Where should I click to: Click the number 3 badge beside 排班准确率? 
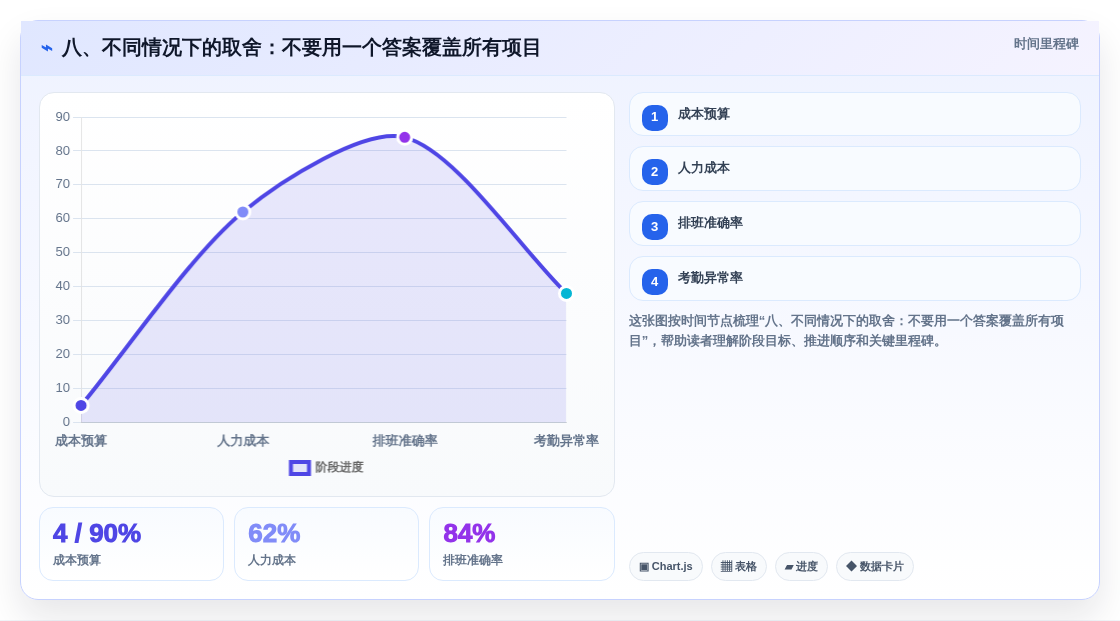tap(654, 227)
